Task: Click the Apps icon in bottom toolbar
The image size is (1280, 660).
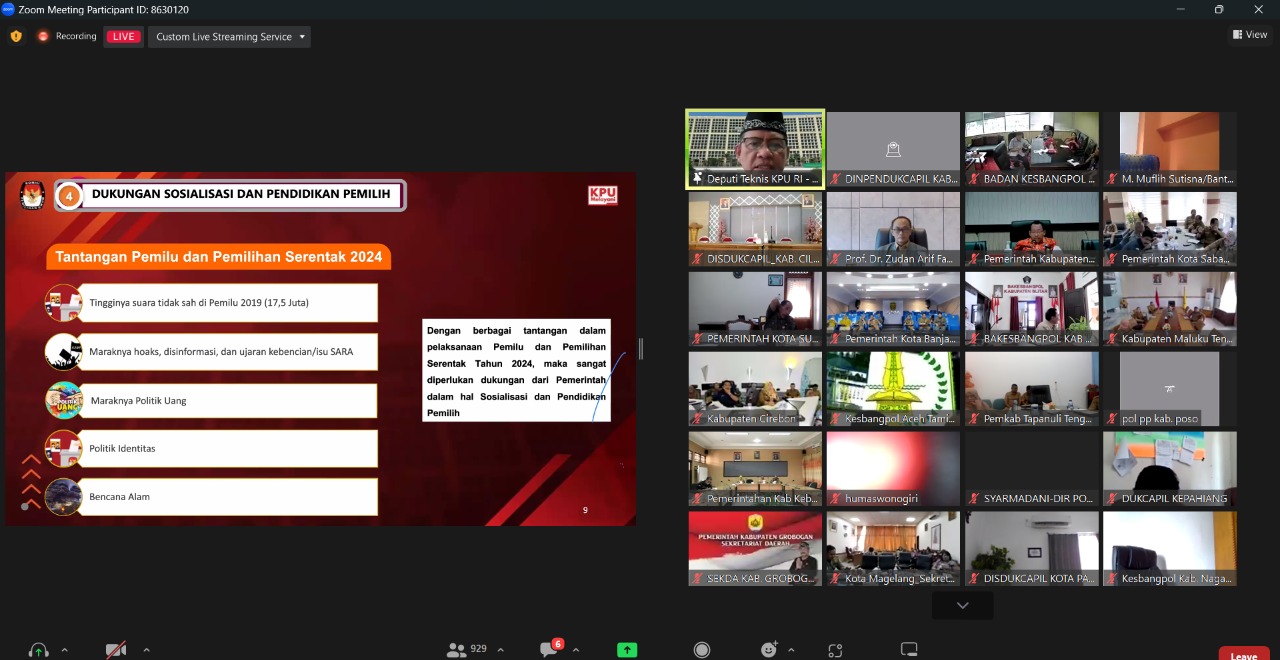Action: pos(835,650)
